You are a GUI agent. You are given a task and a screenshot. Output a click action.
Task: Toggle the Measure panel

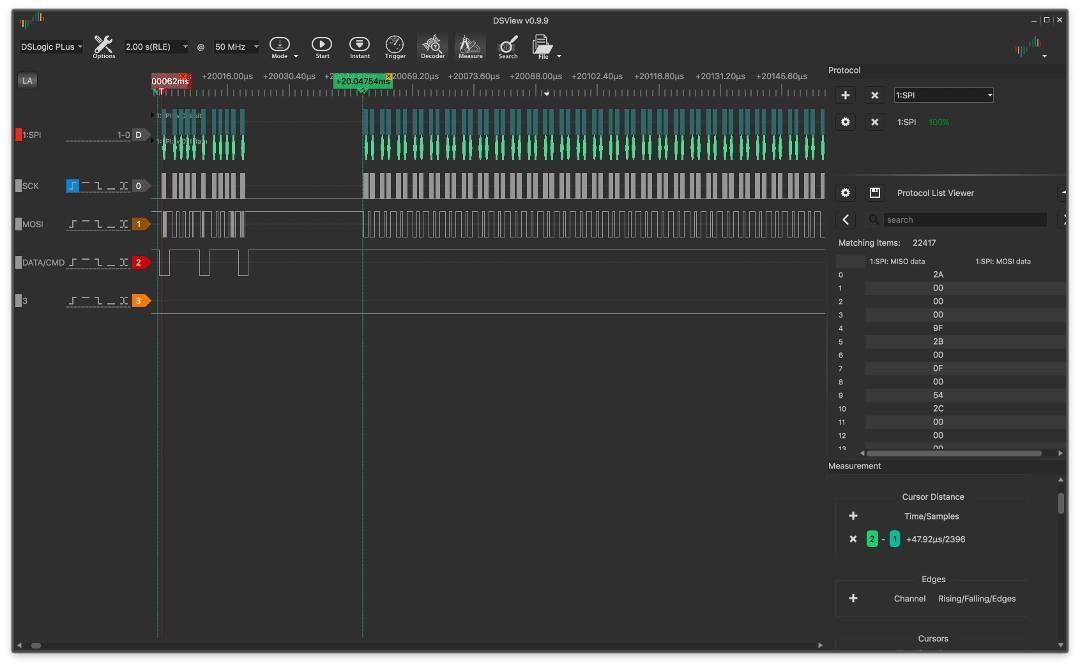pyautogui.click(x=470, y=47)
